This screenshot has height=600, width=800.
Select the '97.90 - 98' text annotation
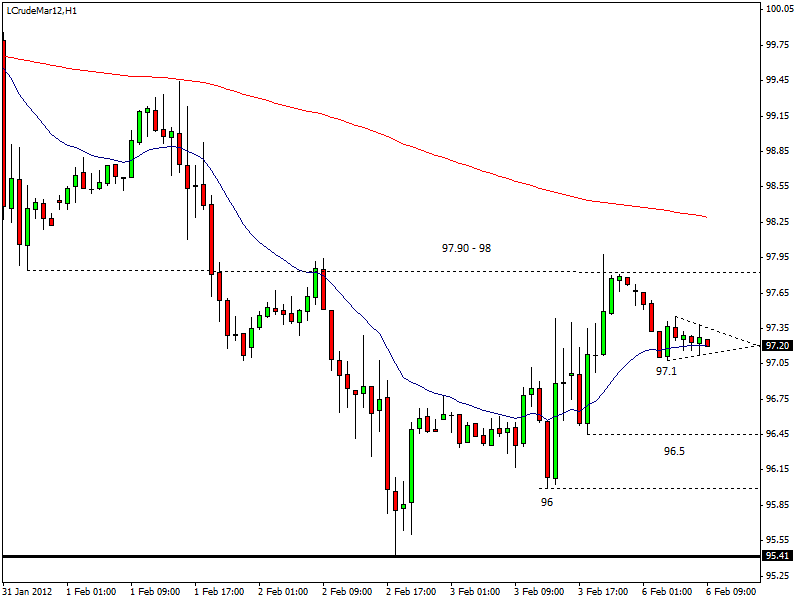466,248
